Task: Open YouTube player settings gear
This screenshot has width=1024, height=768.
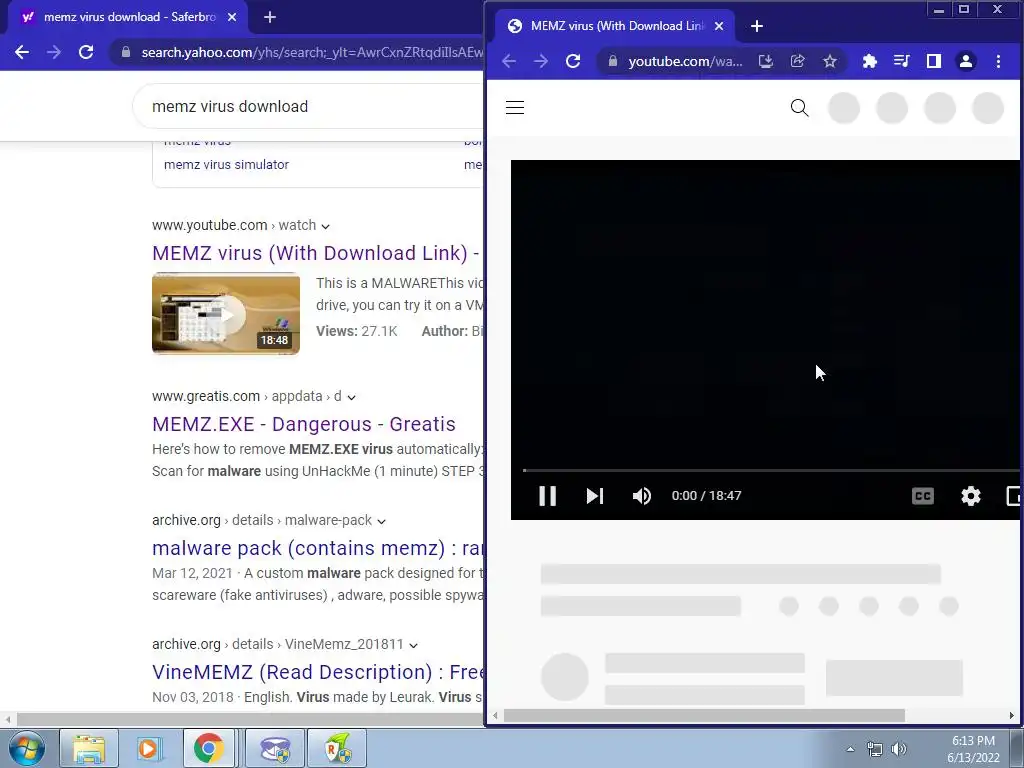Action: point(971,496)
